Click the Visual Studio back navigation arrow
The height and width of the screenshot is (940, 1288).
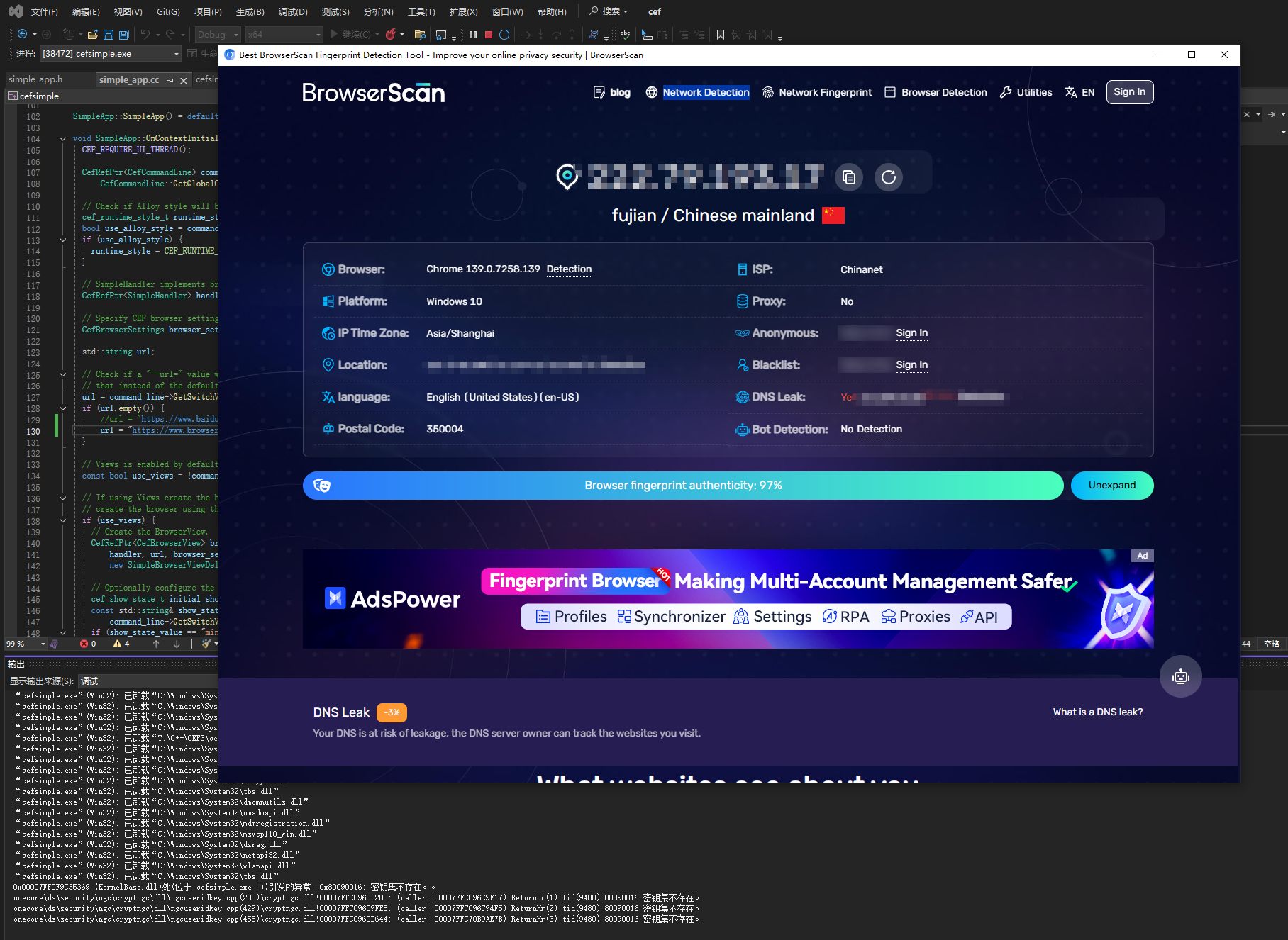pyautogui.click(x=22, y=34)
